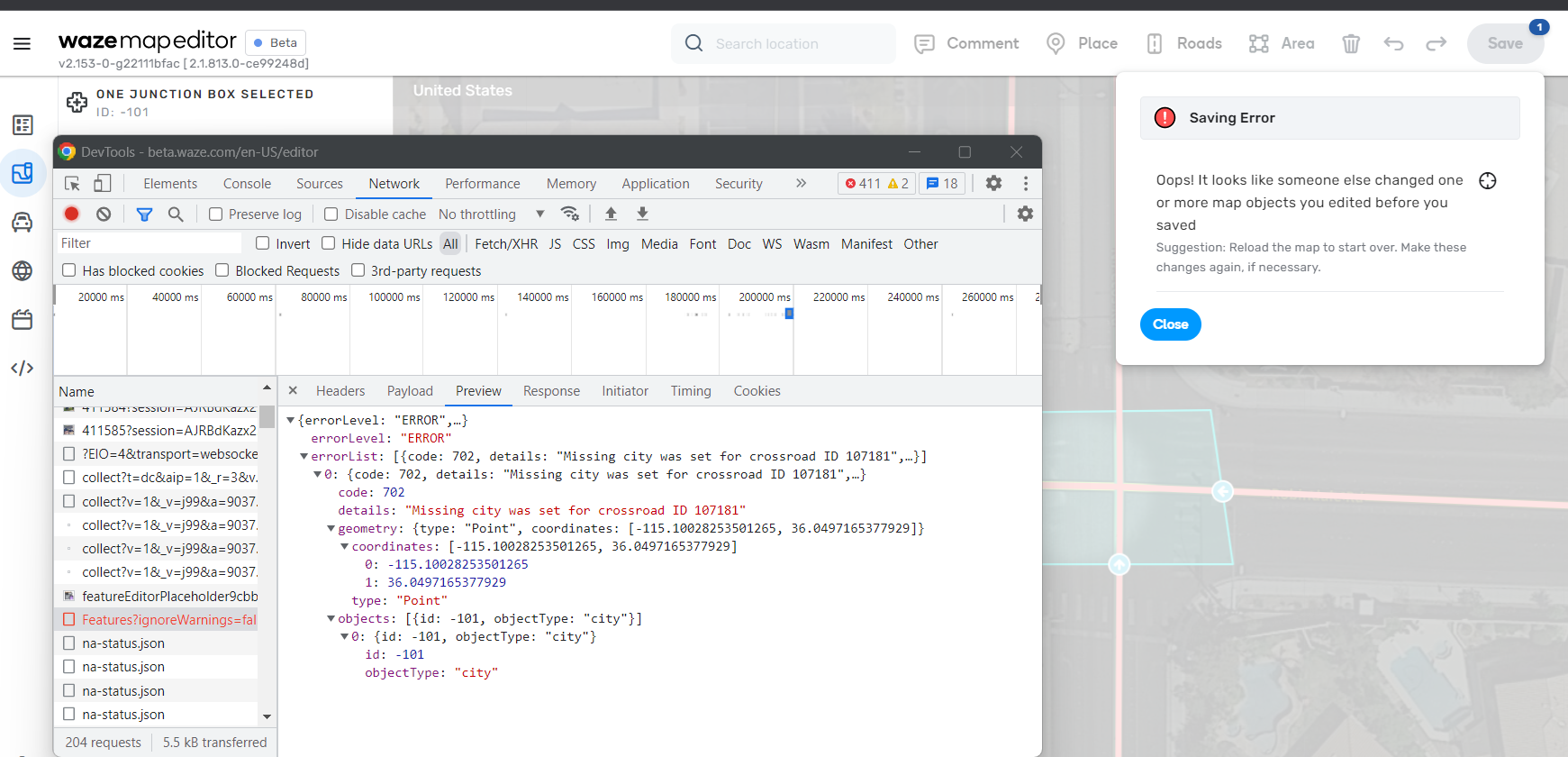Open the Waze hamburger menu
The width and height of the screenshot is (1568, 757).
pyautogui.click(x=23, y=43)
